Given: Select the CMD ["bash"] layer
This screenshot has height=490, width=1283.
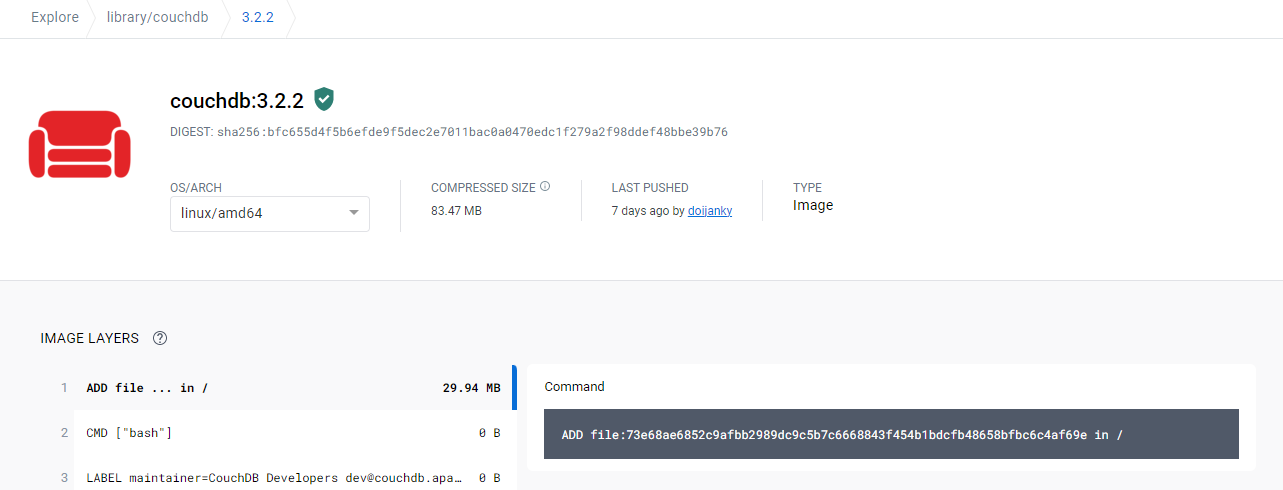Looking at the screenshot, I should pos(291,433).
